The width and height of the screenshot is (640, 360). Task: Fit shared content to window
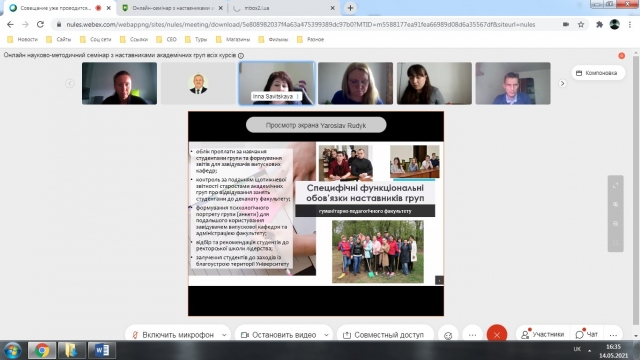(x=616, y=243)
